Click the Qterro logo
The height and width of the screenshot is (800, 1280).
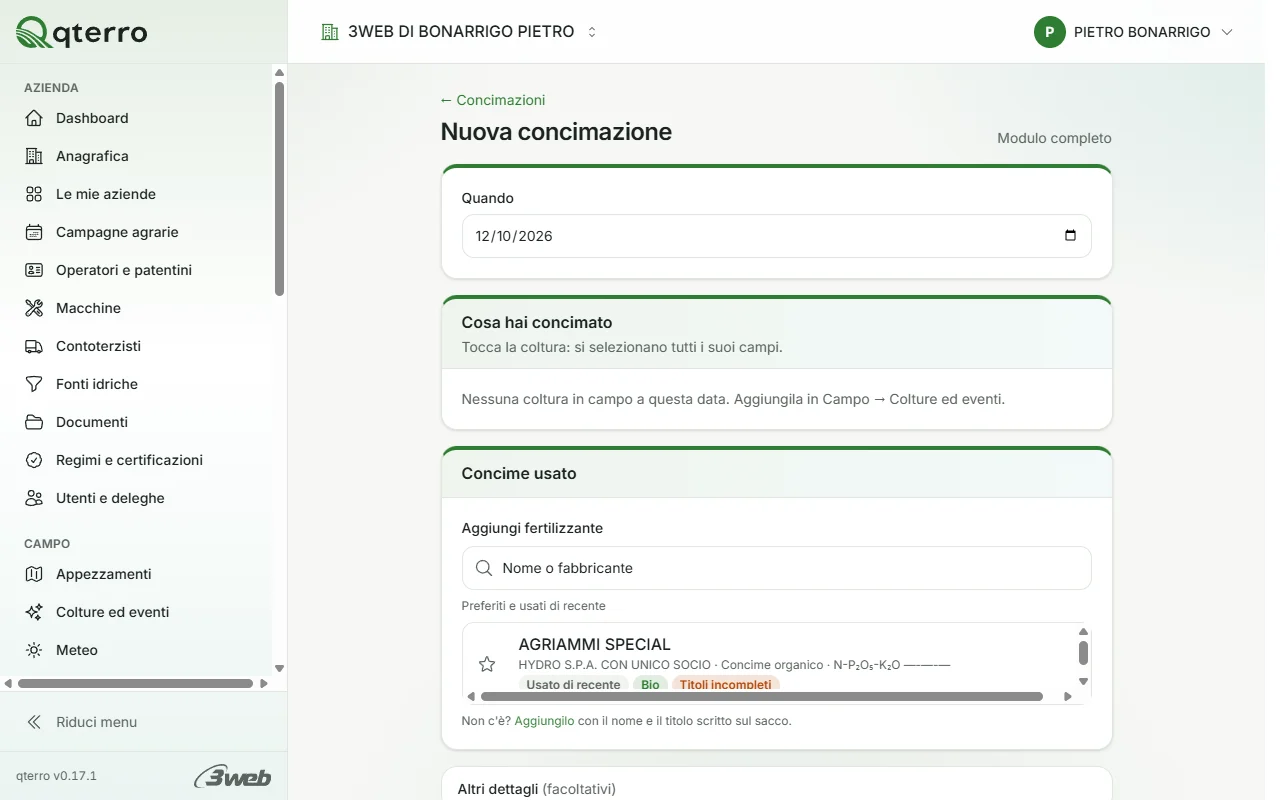tap(82, 32)
